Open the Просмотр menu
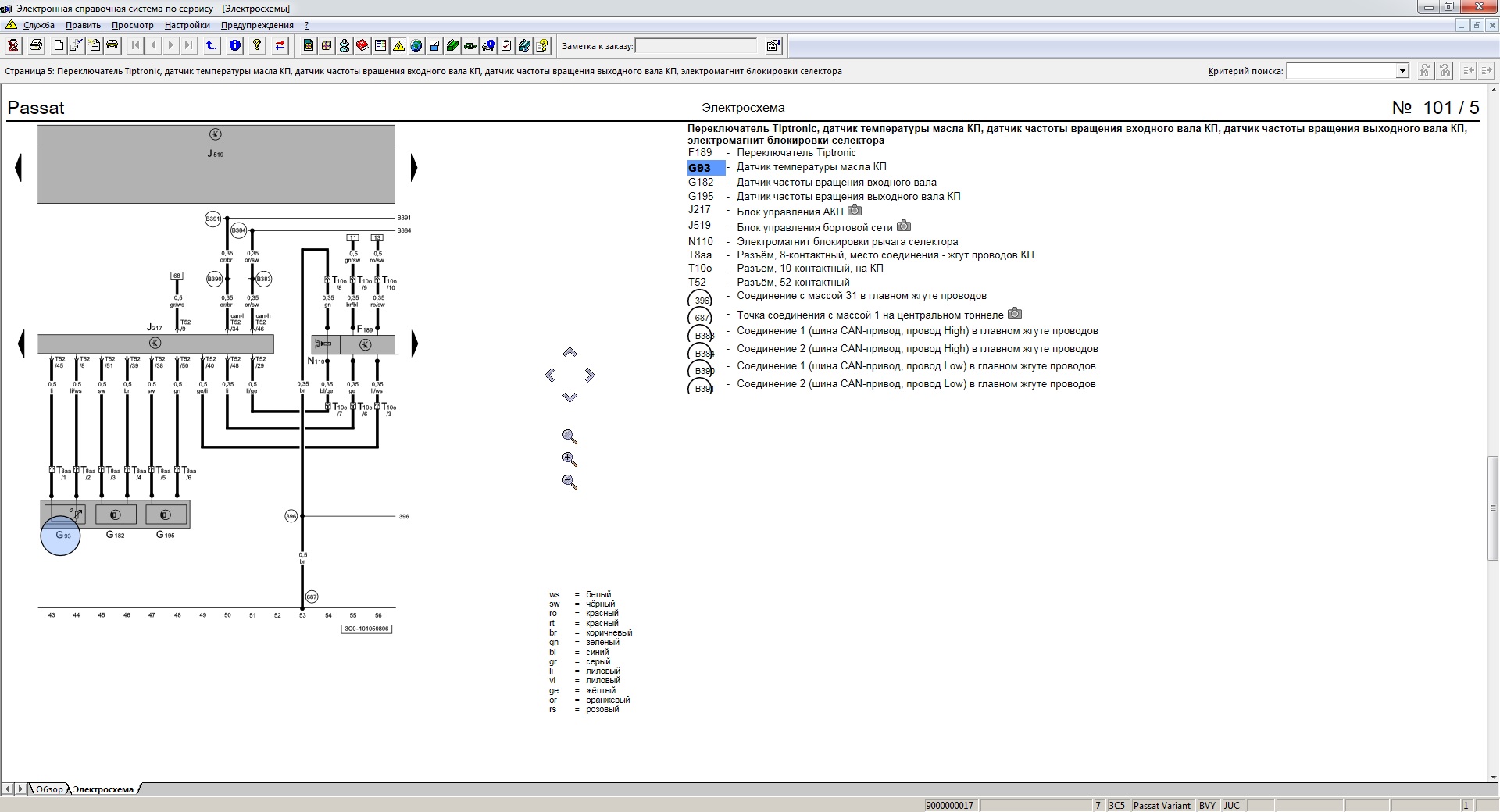Image resolution: width=1500 pixels, height=812 pixels. (132, 25)
